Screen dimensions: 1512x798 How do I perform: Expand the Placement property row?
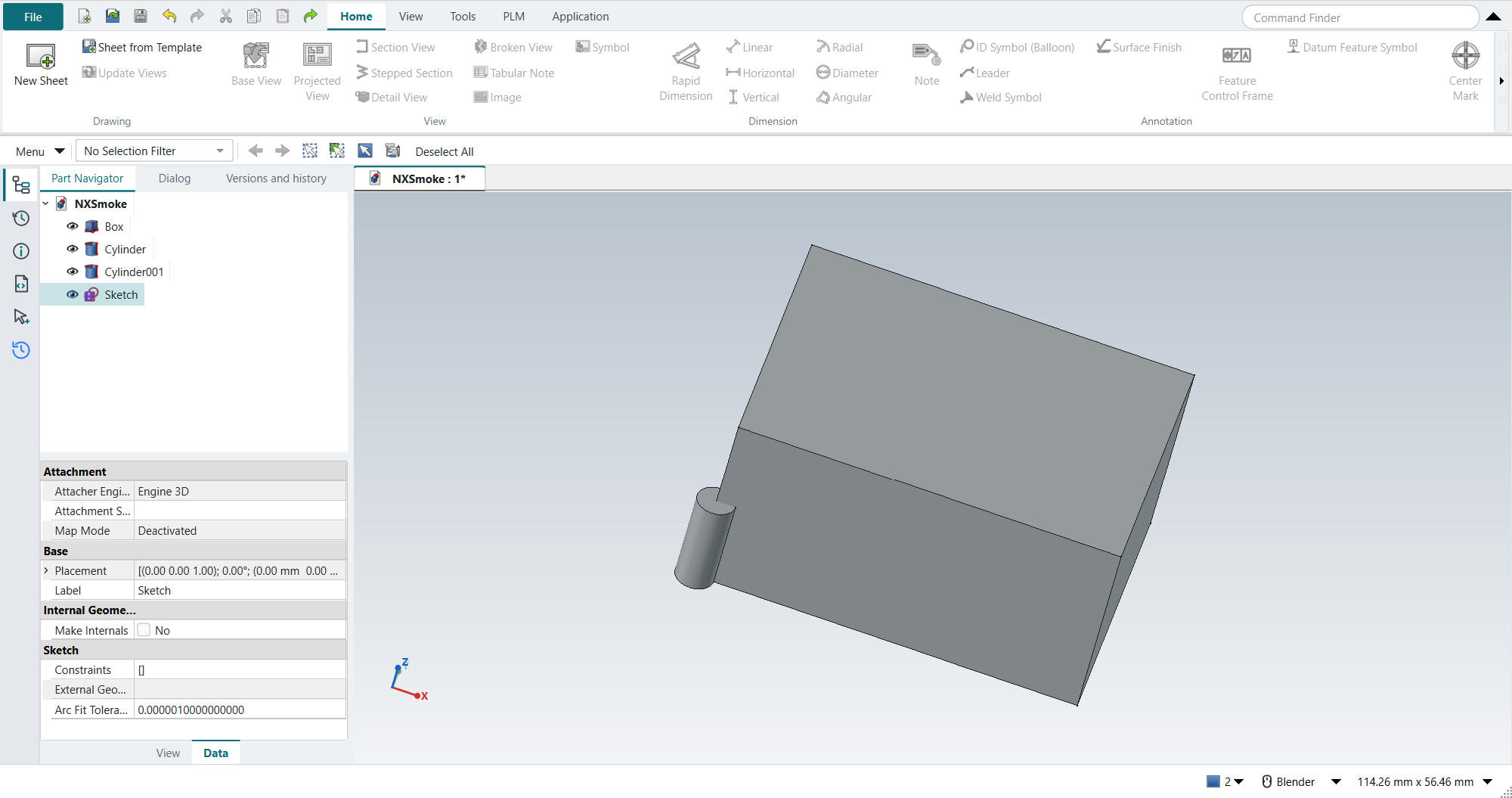click(46, 570)
